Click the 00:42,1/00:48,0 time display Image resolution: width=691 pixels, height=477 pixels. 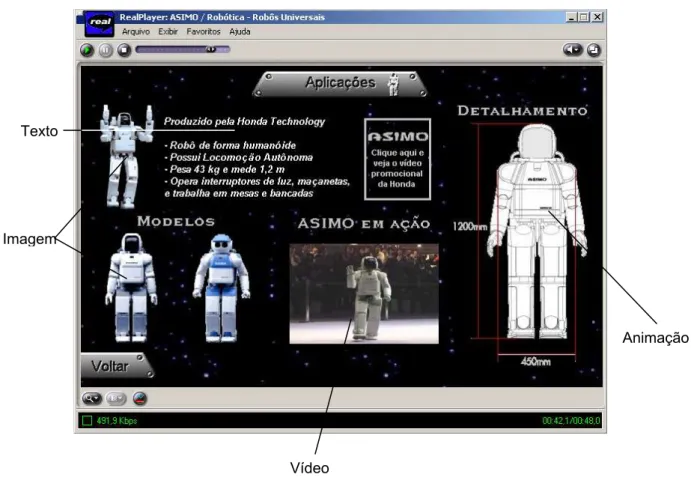(x=571, y=421)
